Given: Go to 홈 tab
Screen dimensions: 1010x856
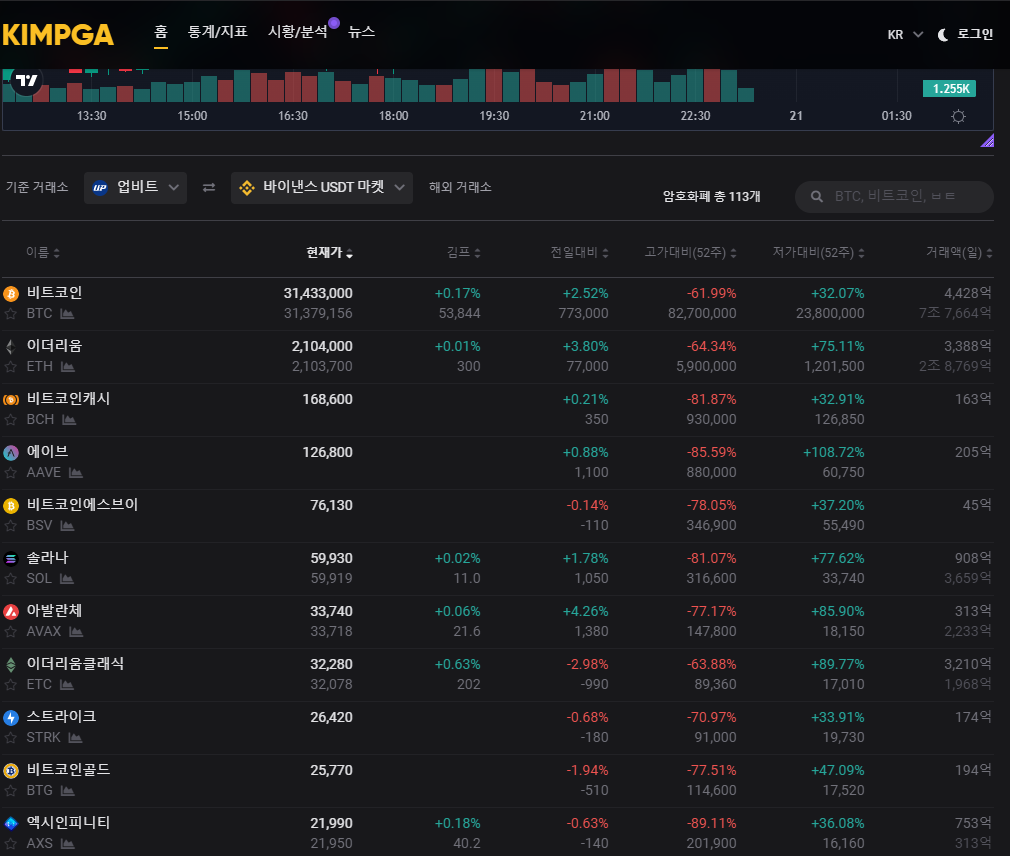Looking at the screenshot, I should (x=161, y=32).
